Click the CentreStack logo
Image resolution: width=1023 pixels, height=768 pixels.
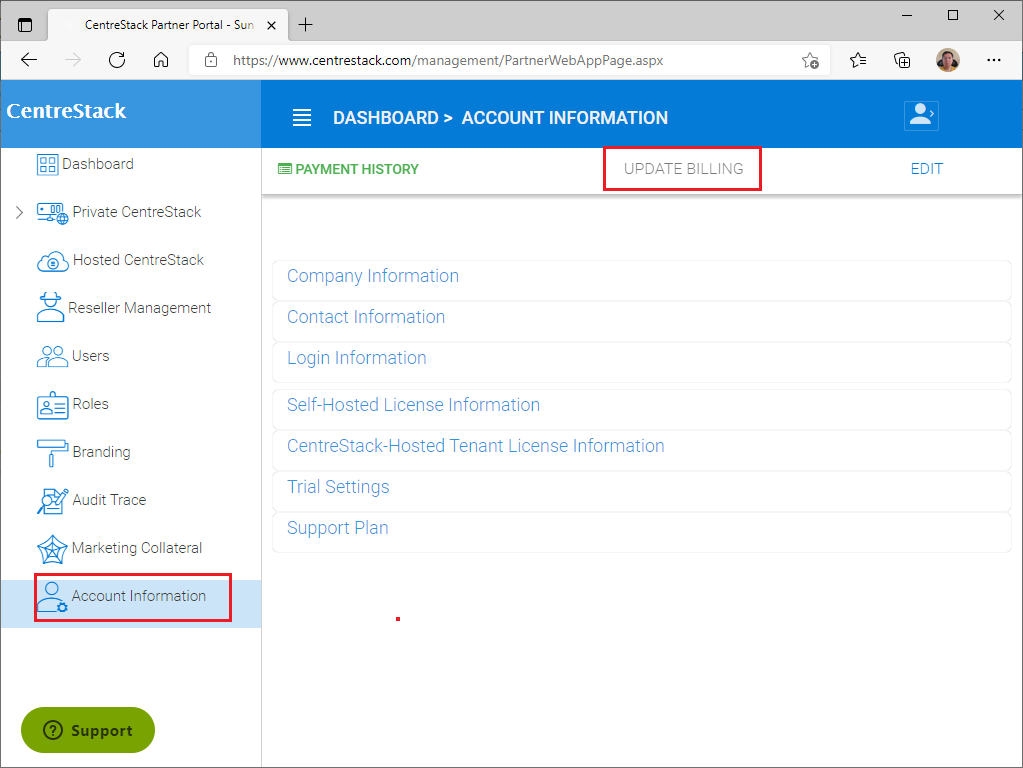click(x=66, y=111)
